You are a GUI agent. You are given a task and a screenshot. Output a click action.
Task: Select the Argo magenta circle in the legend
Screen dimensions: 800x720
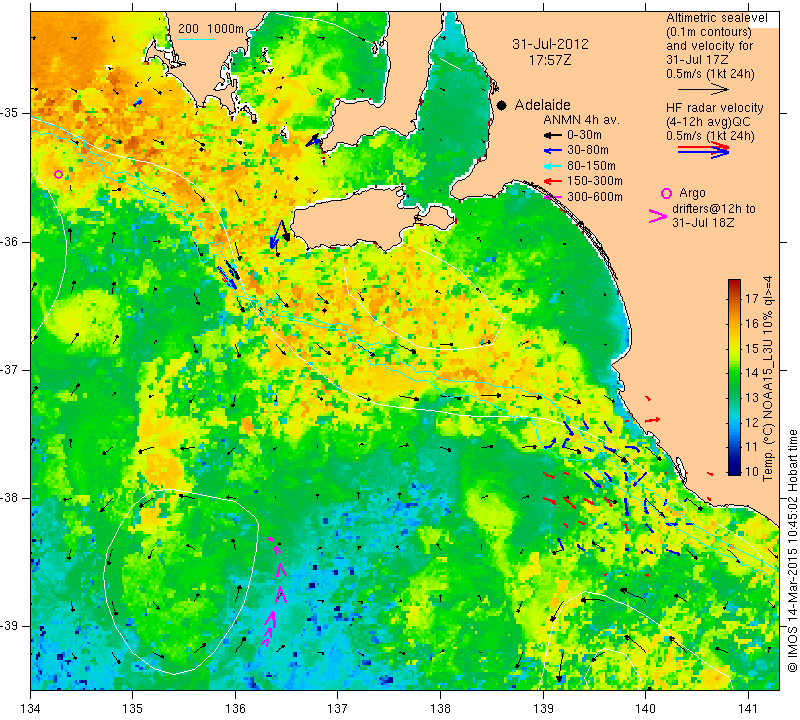click(666, 193)
